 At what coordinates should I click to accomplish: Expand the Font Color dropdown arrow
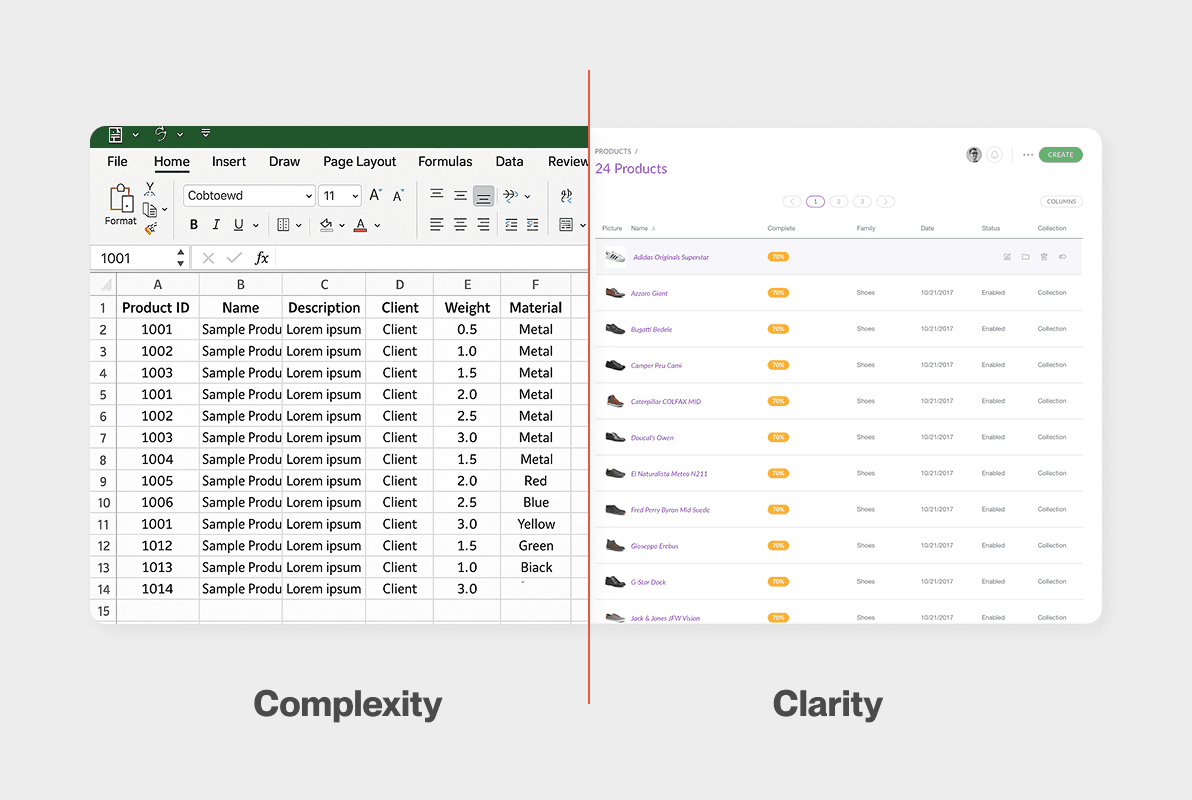[x=377, y=226]
